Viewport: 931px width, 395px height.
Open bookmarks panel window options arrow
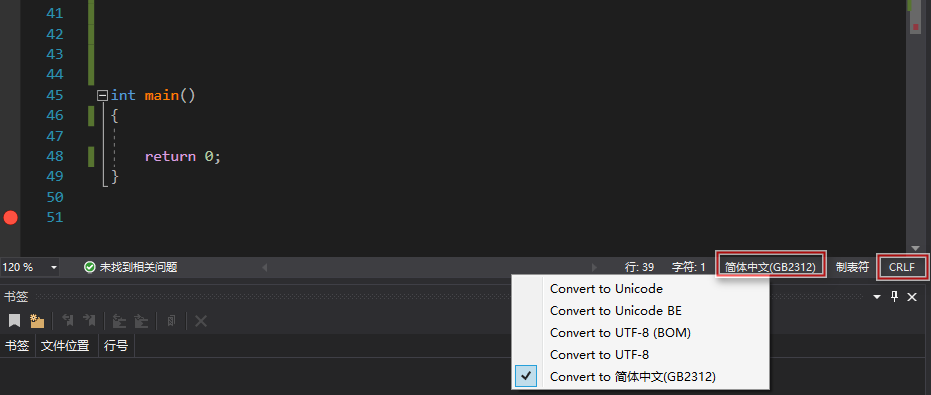click(877, 297)
